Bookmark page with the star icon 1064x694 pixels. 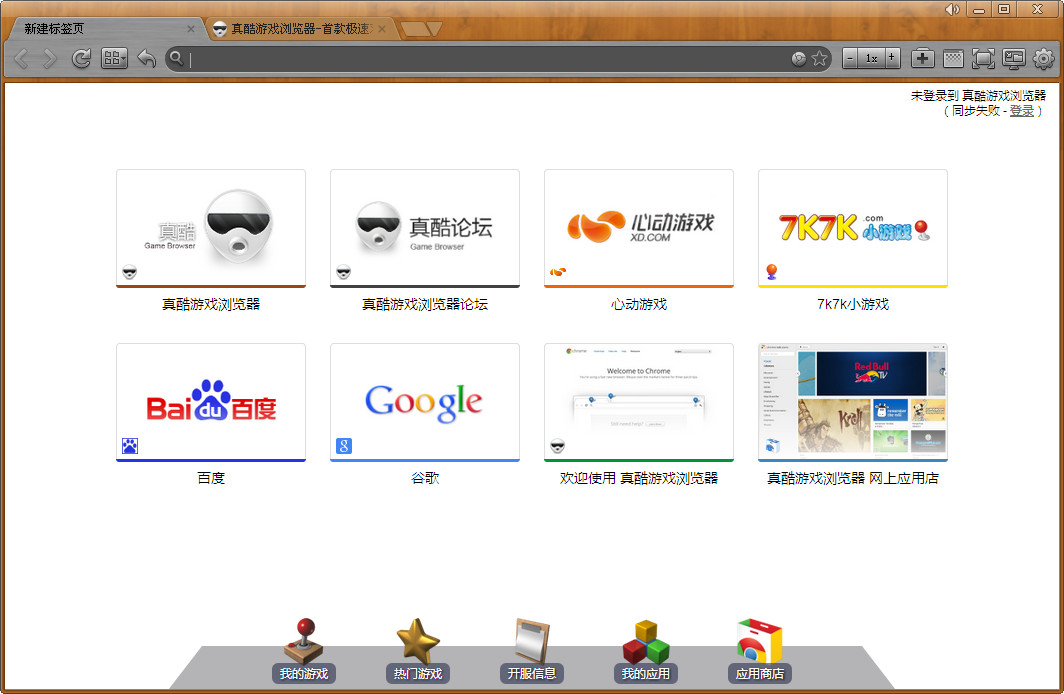[x=820, y=59]
